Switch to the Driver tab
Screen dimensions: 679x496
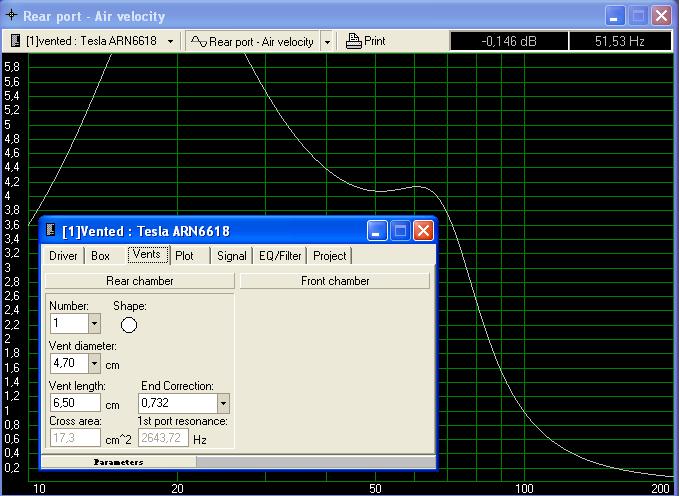click(x=63, y=256)
